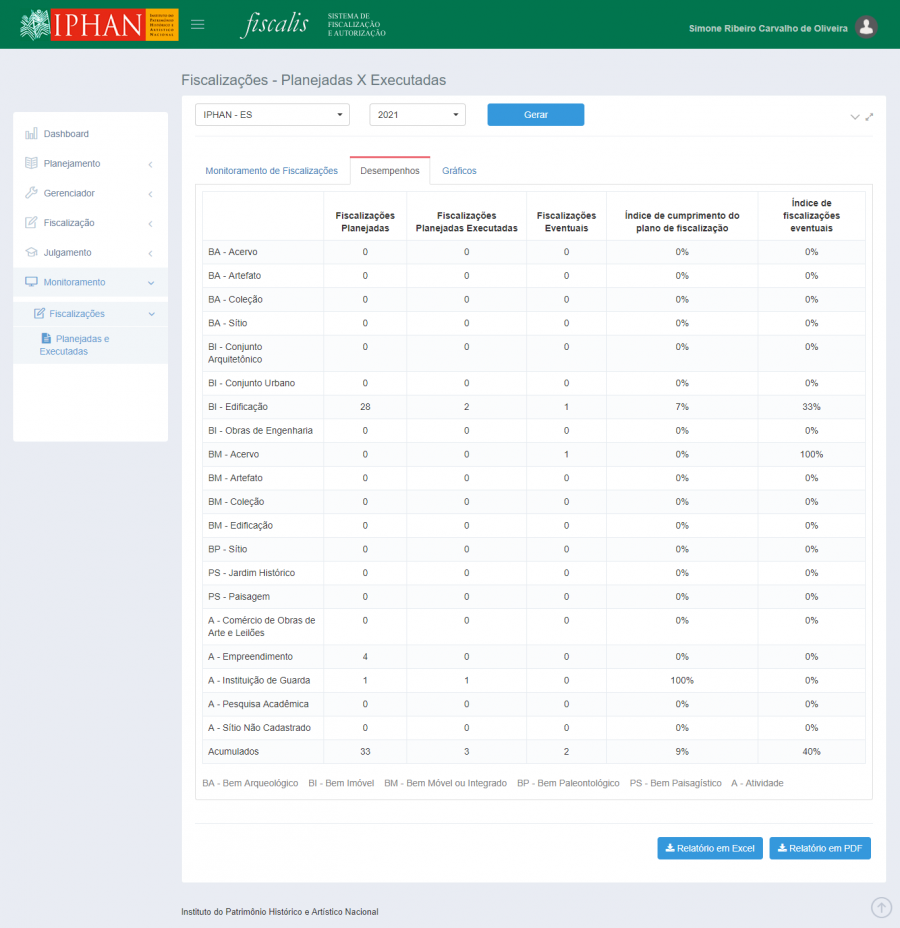Download Relatório em PDF
900x928 pixels.
click(820, 849)
